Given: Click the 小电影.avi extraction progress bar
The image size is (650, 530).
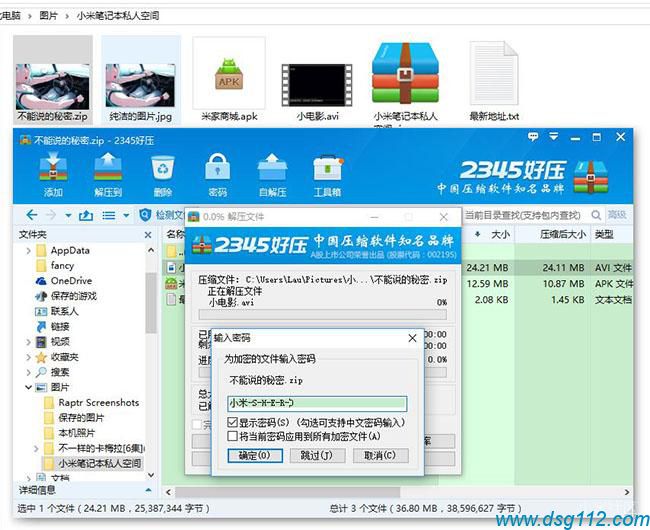Looking at the screenshot, I should (323, 315).
